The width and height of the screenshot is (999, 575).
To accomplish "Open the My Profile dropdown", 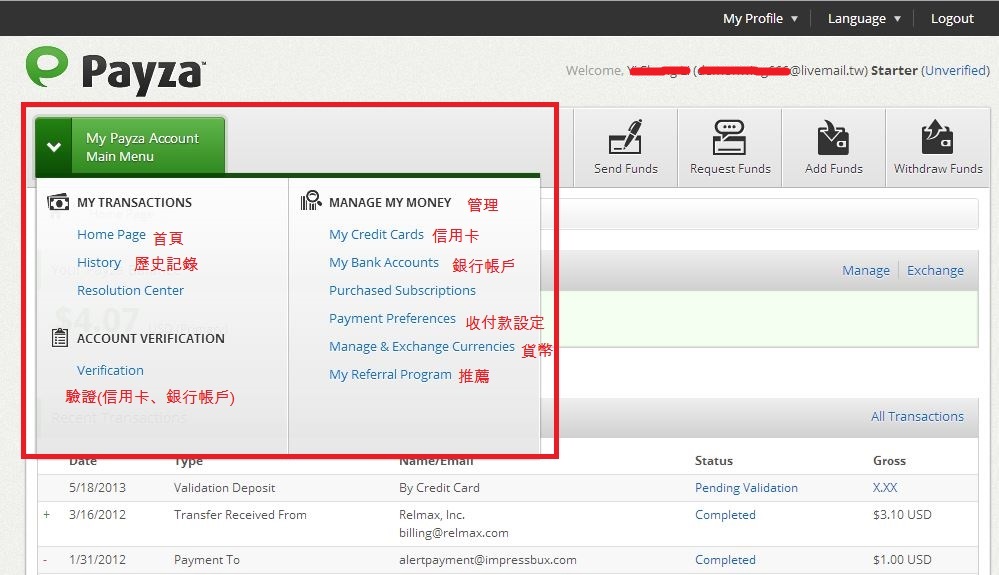I will pyautogui.click(x=760, y=18).
